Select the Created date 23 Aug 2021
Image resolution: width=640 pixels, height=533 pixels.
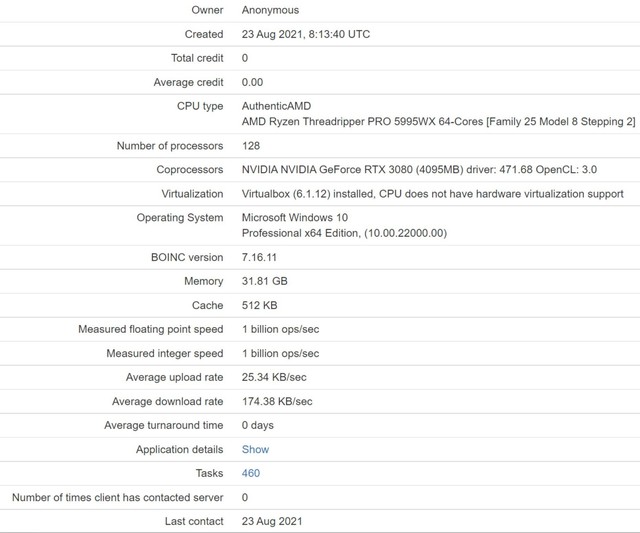click(272, 34)
